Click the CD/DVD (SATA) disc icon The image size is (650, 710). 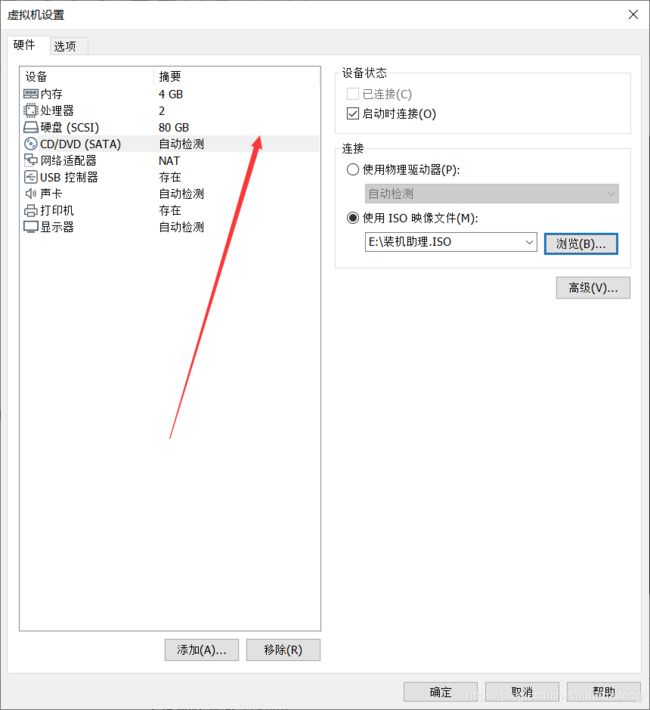click(x=31, y=144)
